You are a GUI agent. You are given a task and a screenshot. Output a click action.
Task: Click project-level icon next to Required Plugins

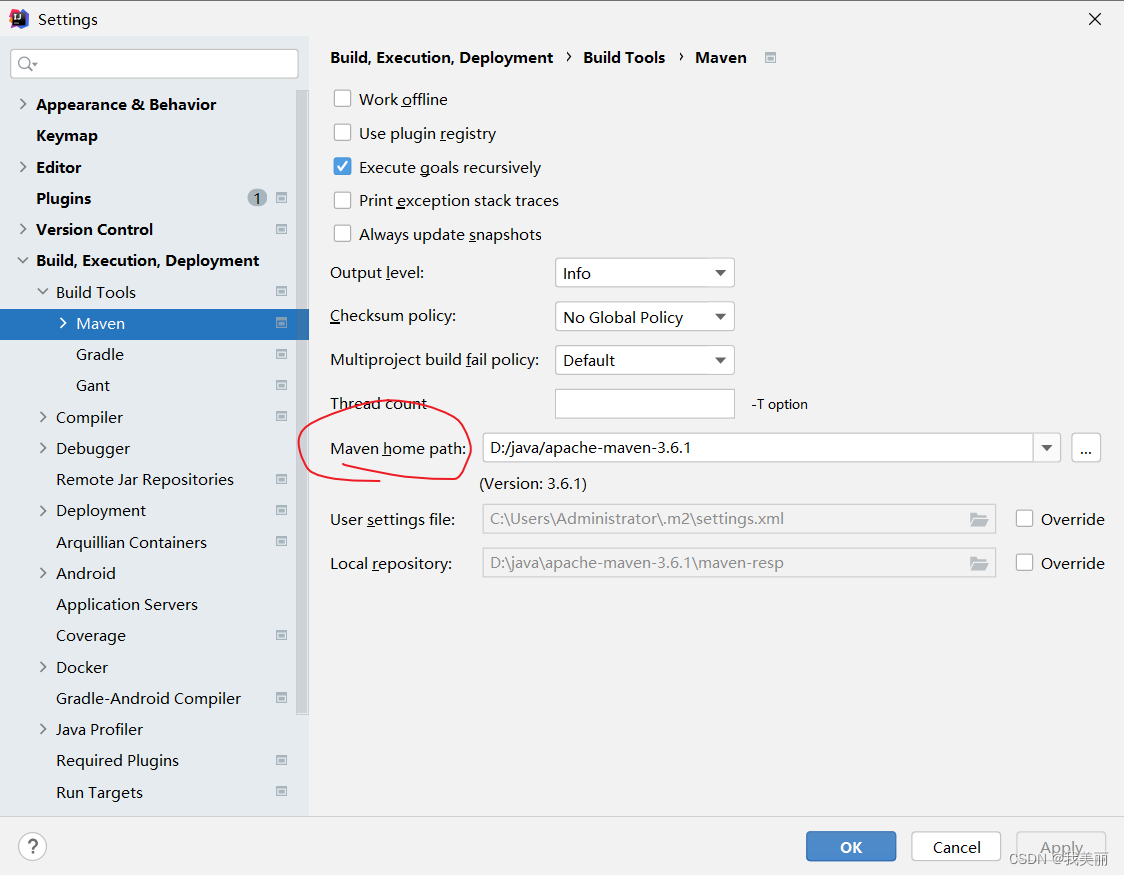pyautogui.click(x=282, y=760)
